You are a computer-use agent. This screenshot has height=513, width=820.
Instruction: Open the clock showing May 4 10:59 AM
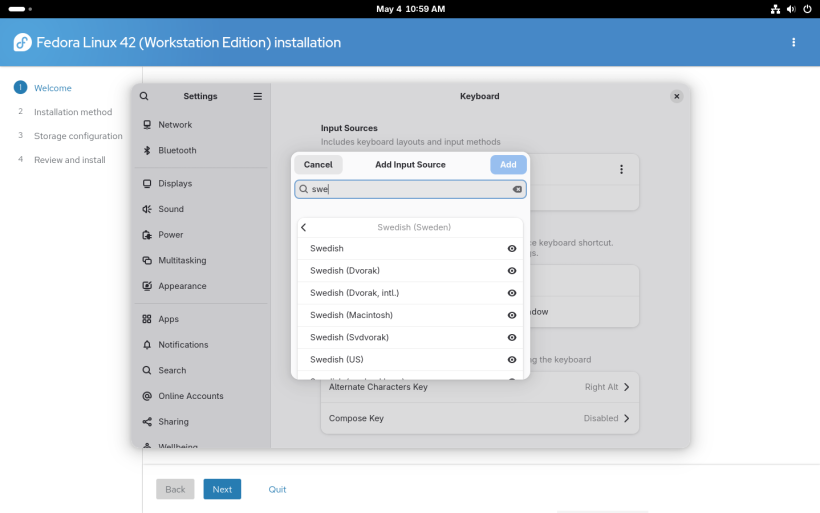(411, 9)
